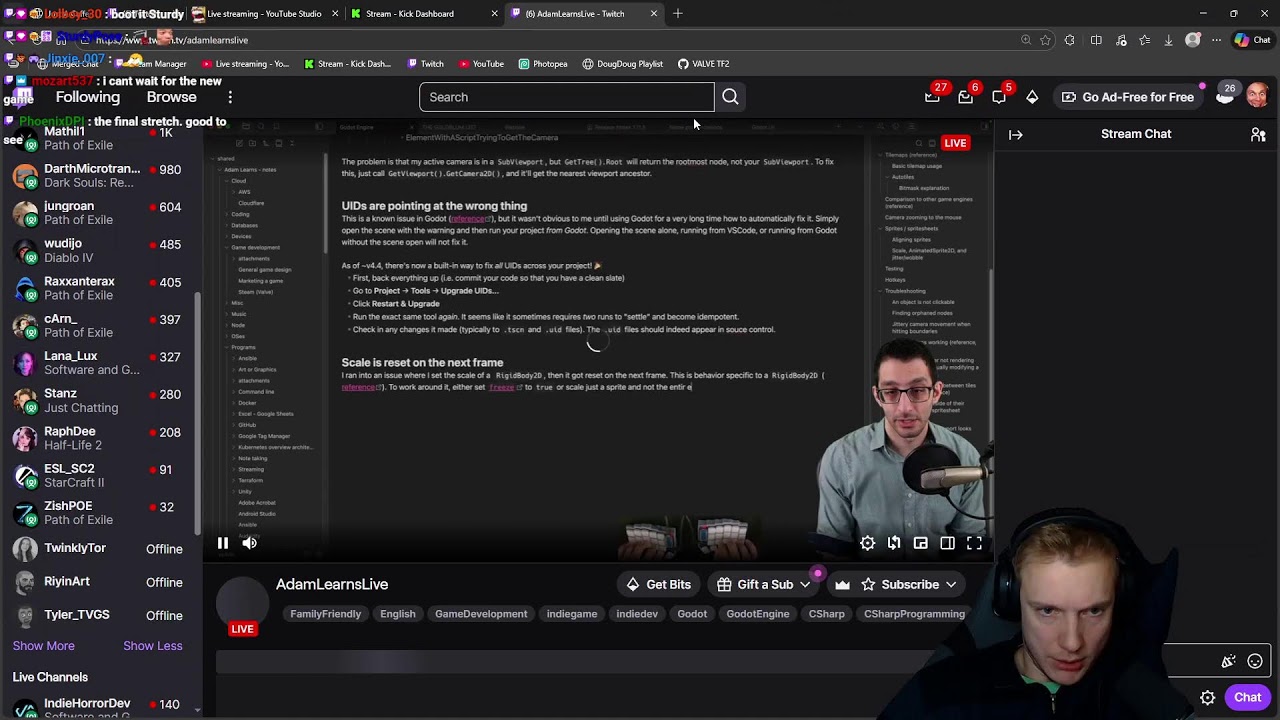Open video player settings gear
1280x720 pixels.
tap(867, 543)
